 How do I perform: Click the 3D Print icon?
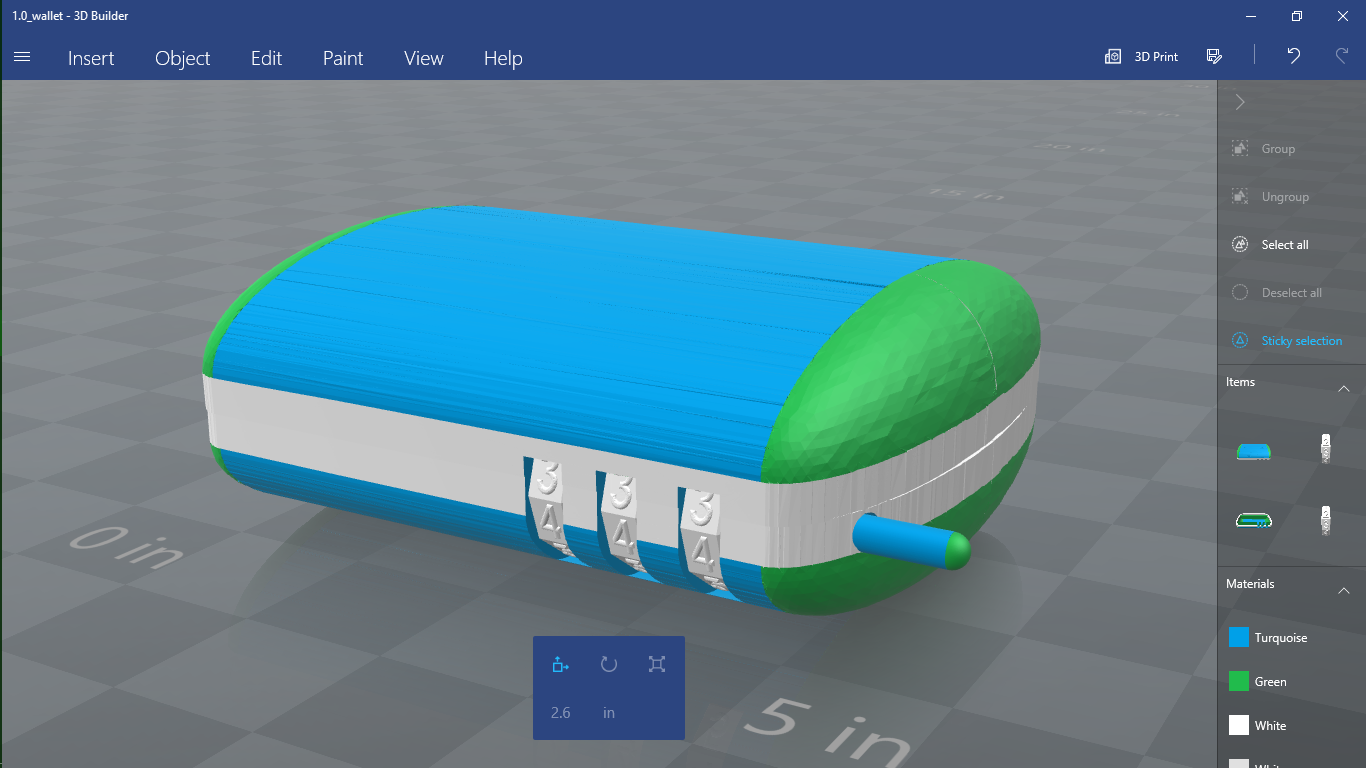coord(1113,57)
